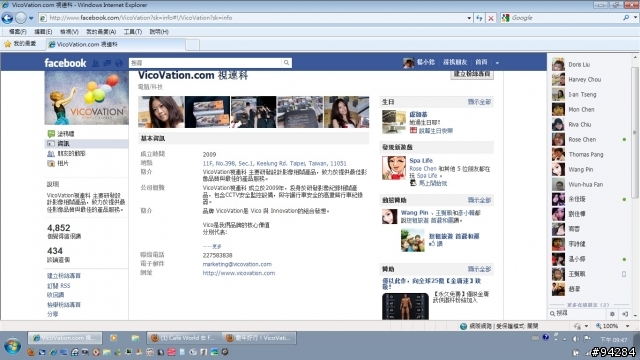Click the IE forward arrow button
The image size is (640, 360).
[x=21, y=18]
